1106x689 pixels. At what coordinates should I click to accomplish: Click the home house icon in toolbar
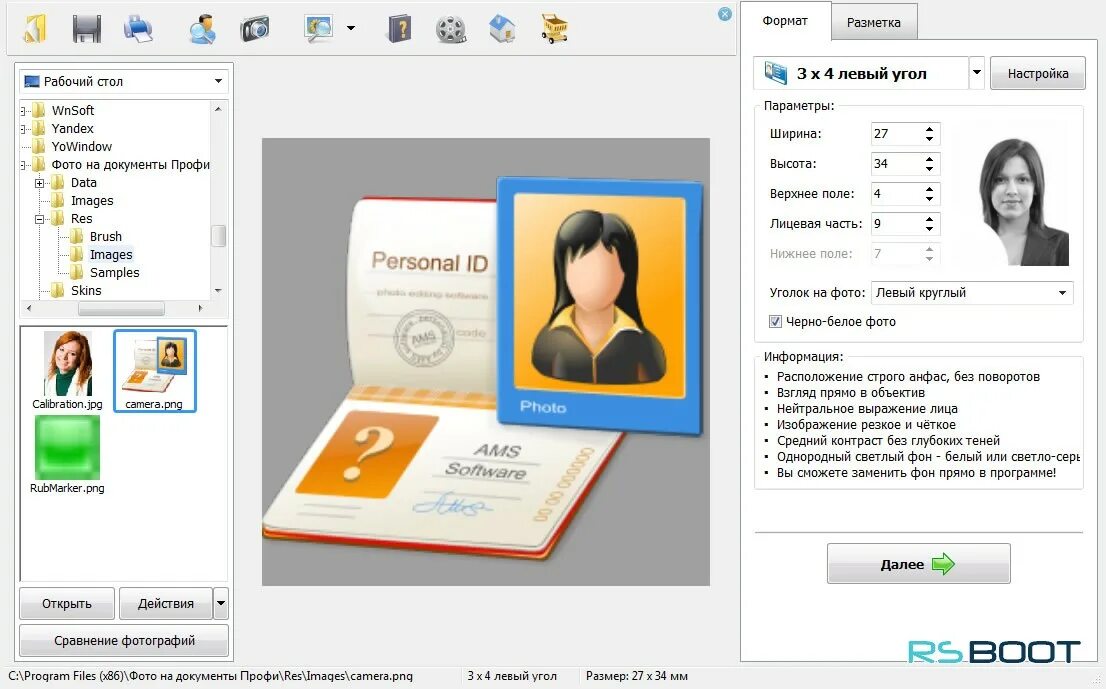[502, 29]
